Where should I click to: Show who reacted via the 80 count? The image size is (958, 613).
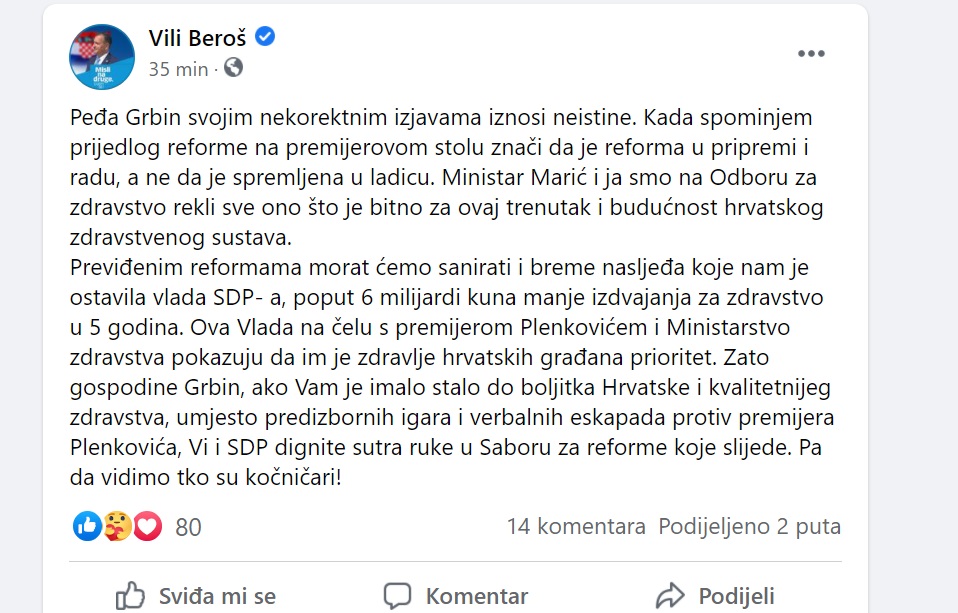point(188,527)
